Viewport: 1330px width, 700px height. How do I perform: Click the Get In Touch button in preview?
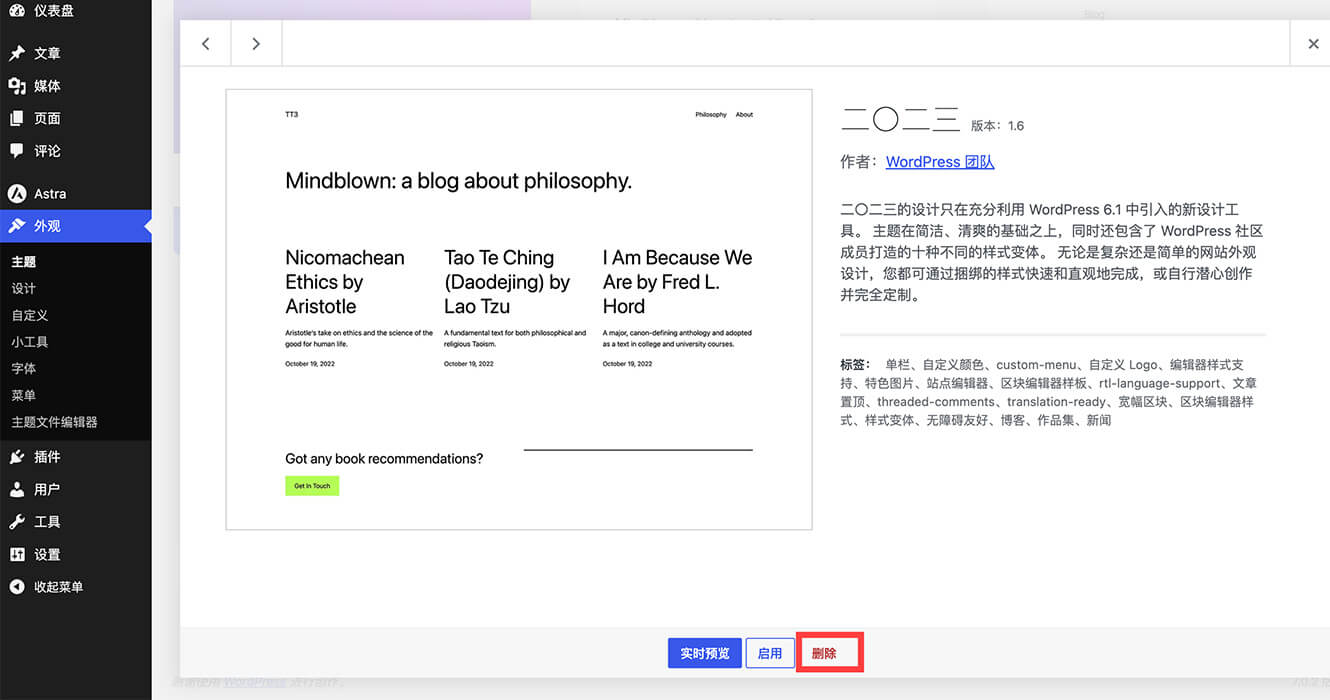point(312,486)
